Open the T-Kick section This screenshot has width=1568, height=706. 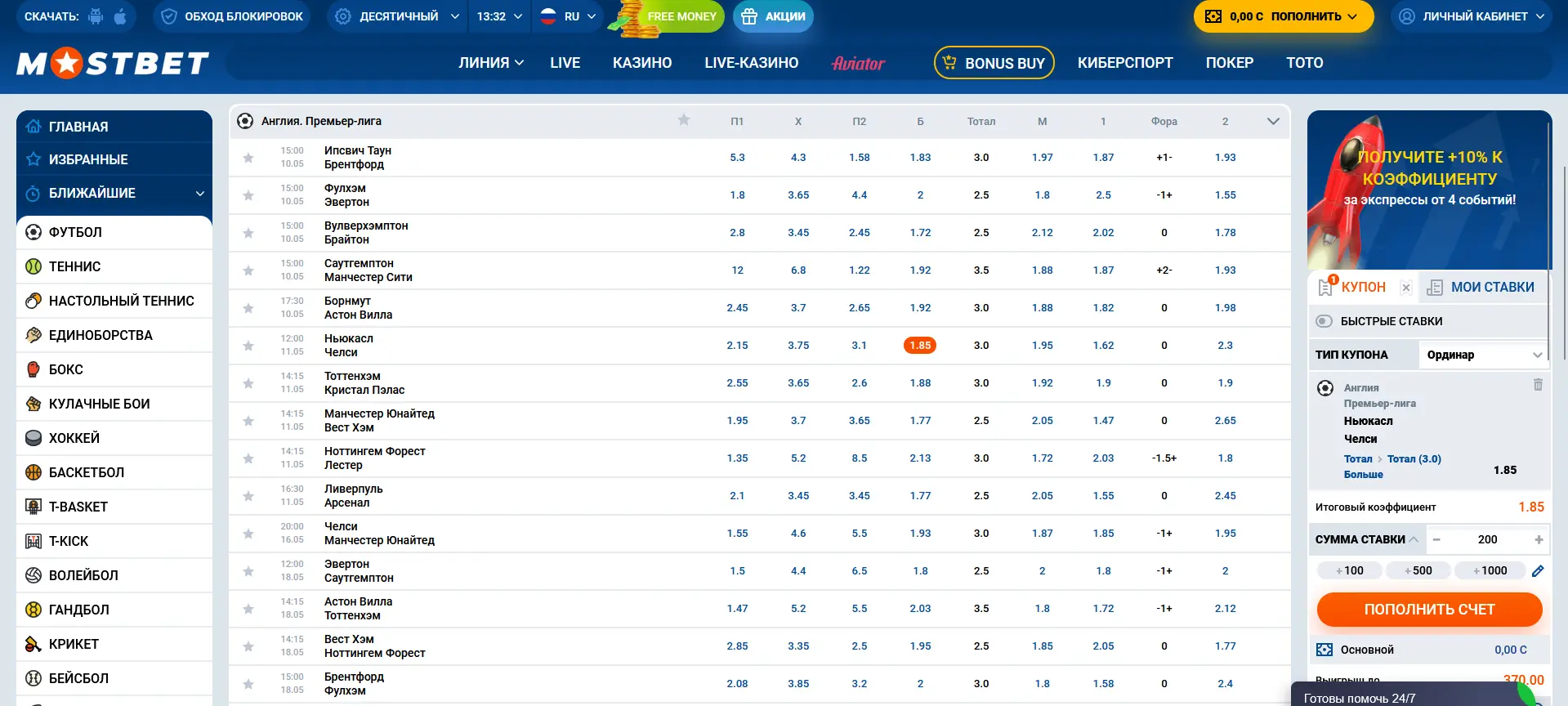pos(114,541)
